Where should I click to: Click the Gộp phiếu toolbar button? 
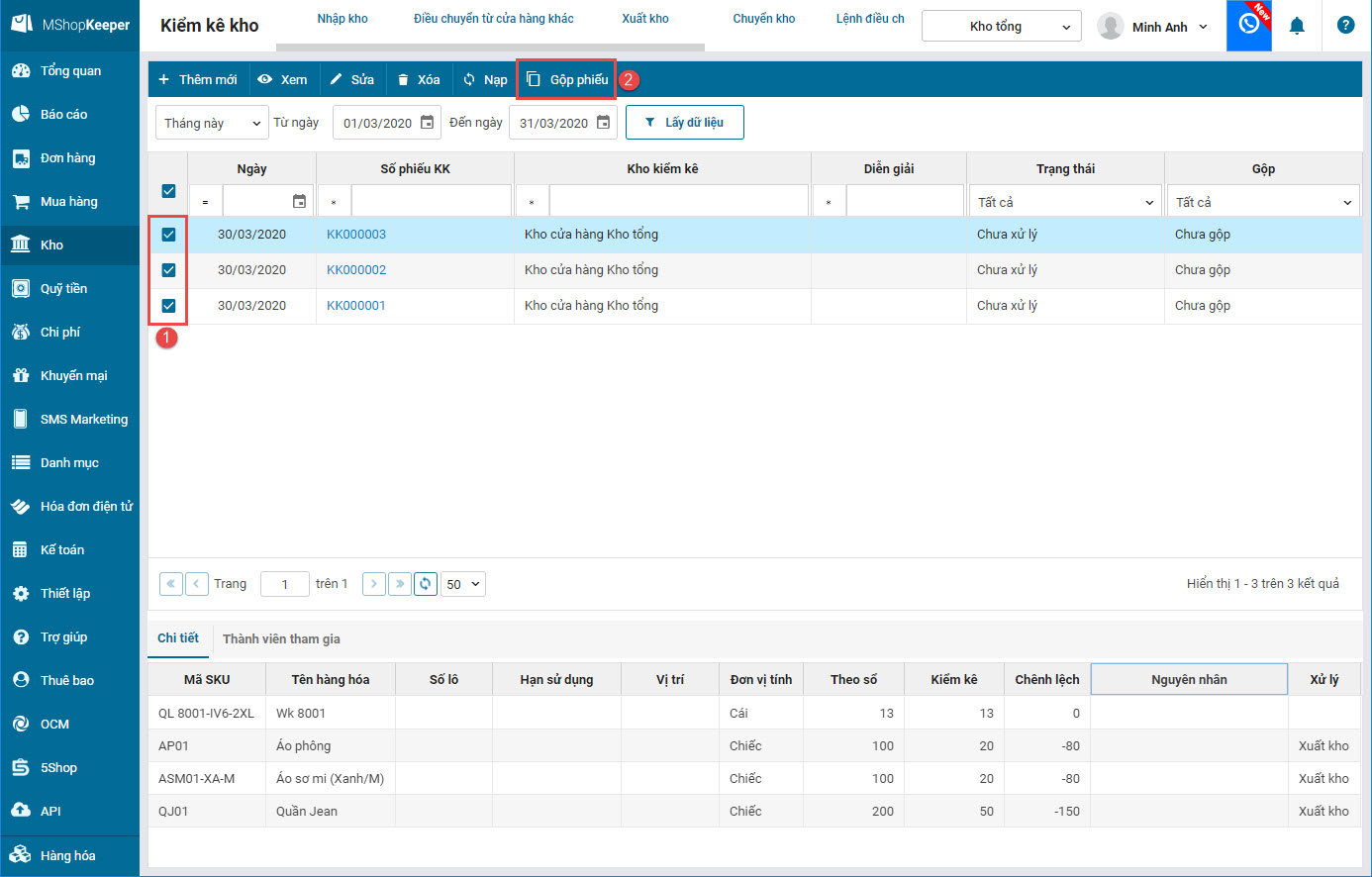click(567, 80)
